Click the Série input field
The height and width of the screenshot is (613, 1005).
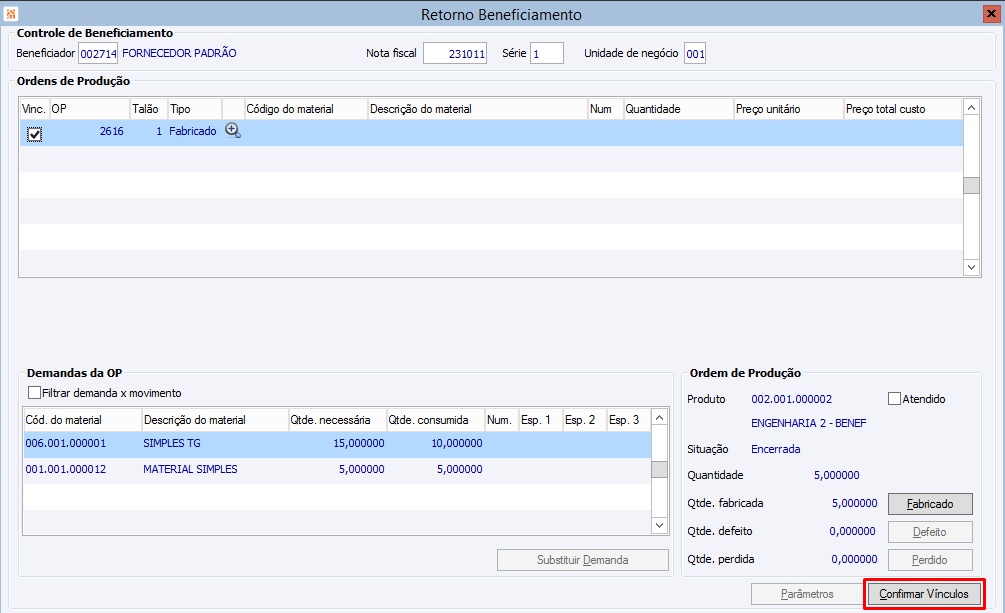pos(546,54)
